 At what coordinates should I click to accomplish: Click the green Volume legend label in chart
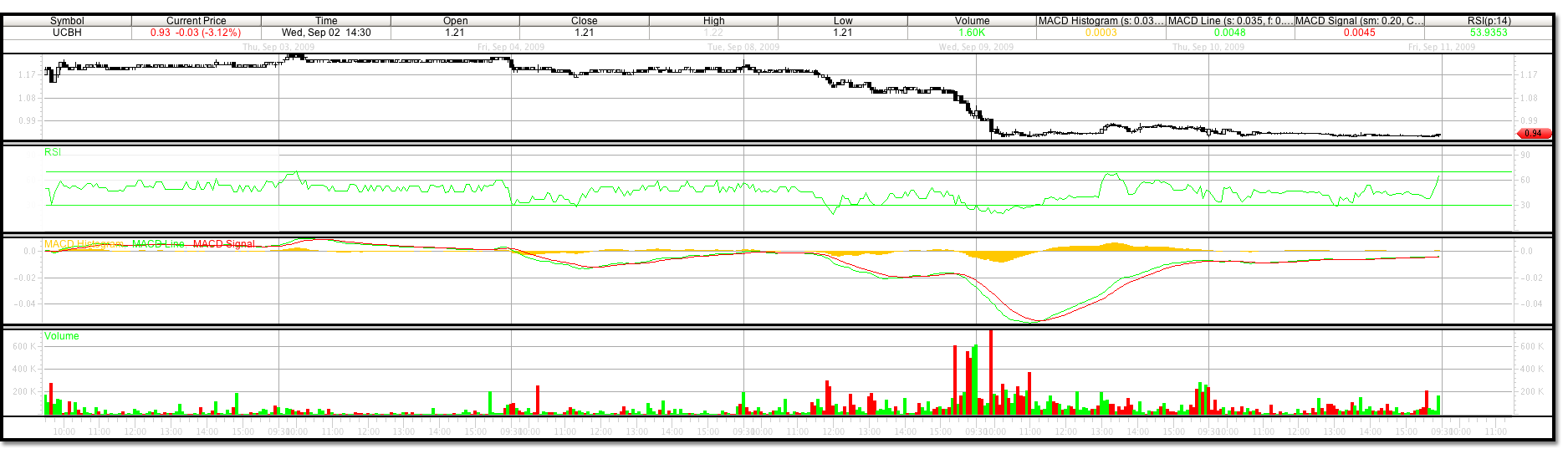pyautogui.click(x=62, y=336)
